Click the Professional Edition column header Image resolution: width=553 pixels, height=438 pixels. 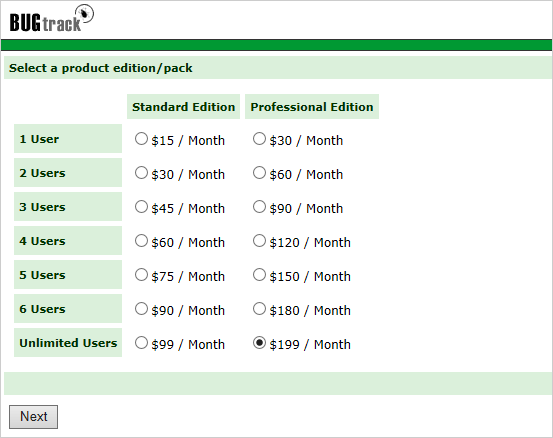[x=312, y=107]
